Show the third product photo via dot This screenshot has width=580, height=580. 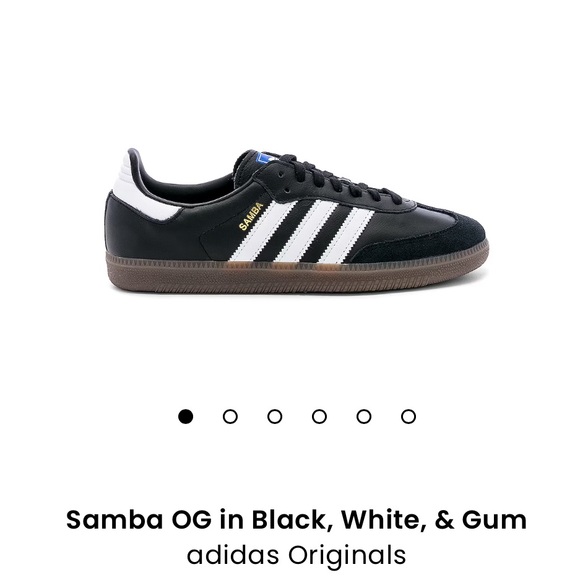275,417
